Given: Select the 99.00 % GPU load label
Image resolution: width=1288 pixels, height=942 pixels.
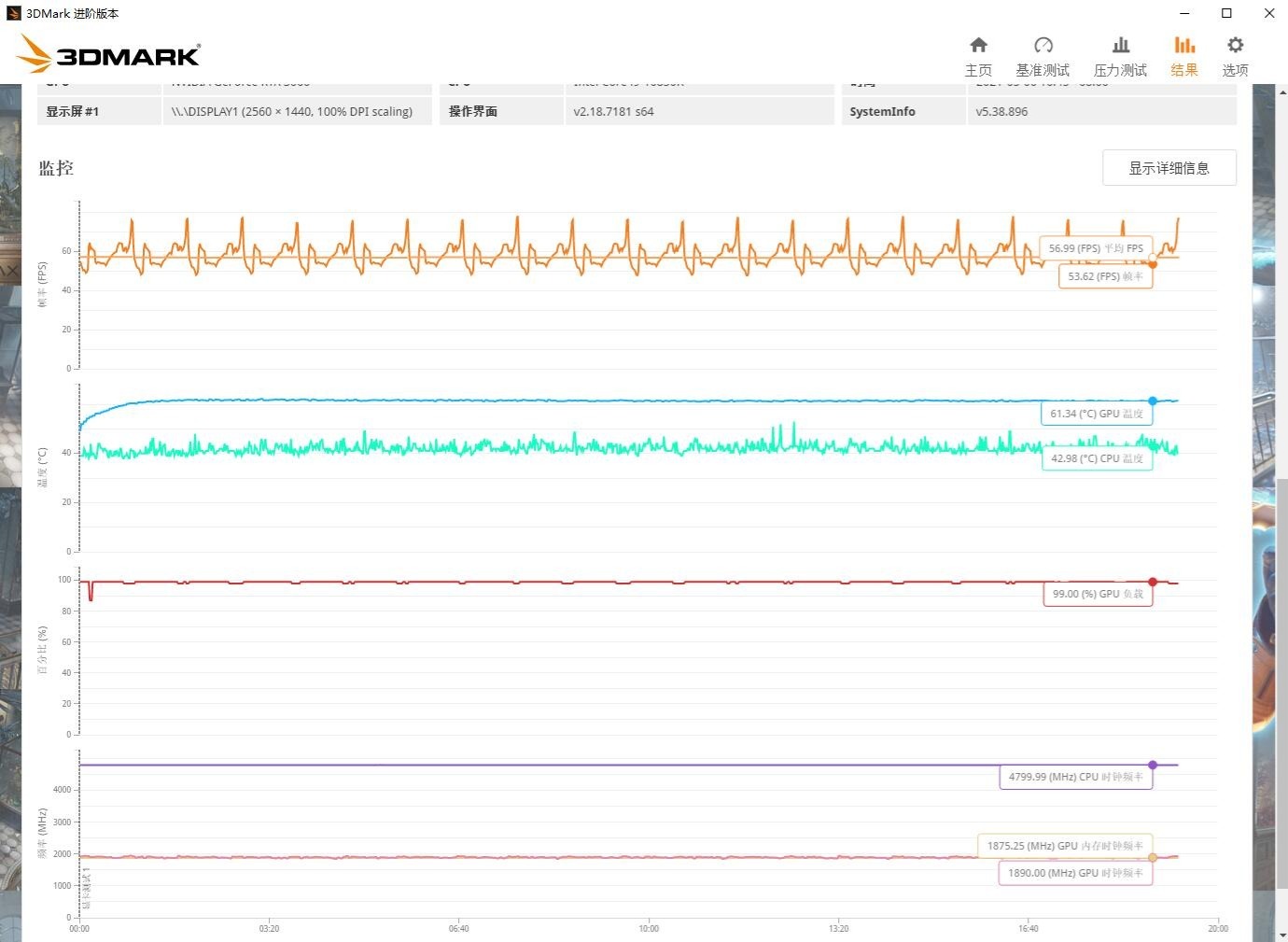Looking at the screenshot, I should [x=1097, y=594].
